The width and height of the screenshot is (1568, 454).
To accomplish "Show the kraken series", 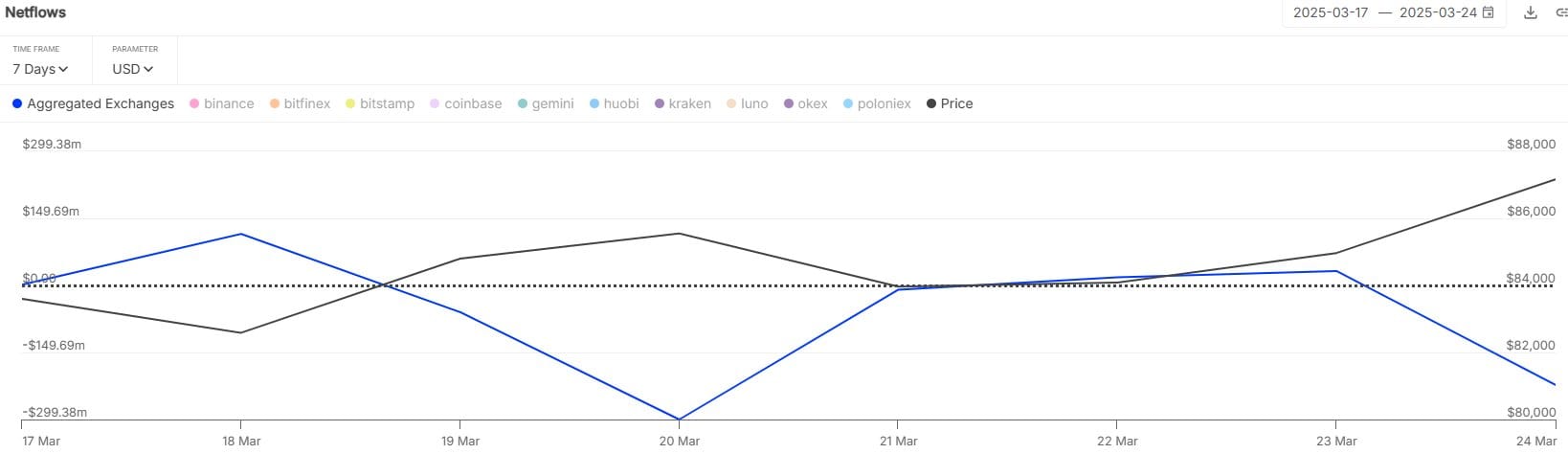I will point(683,103).
